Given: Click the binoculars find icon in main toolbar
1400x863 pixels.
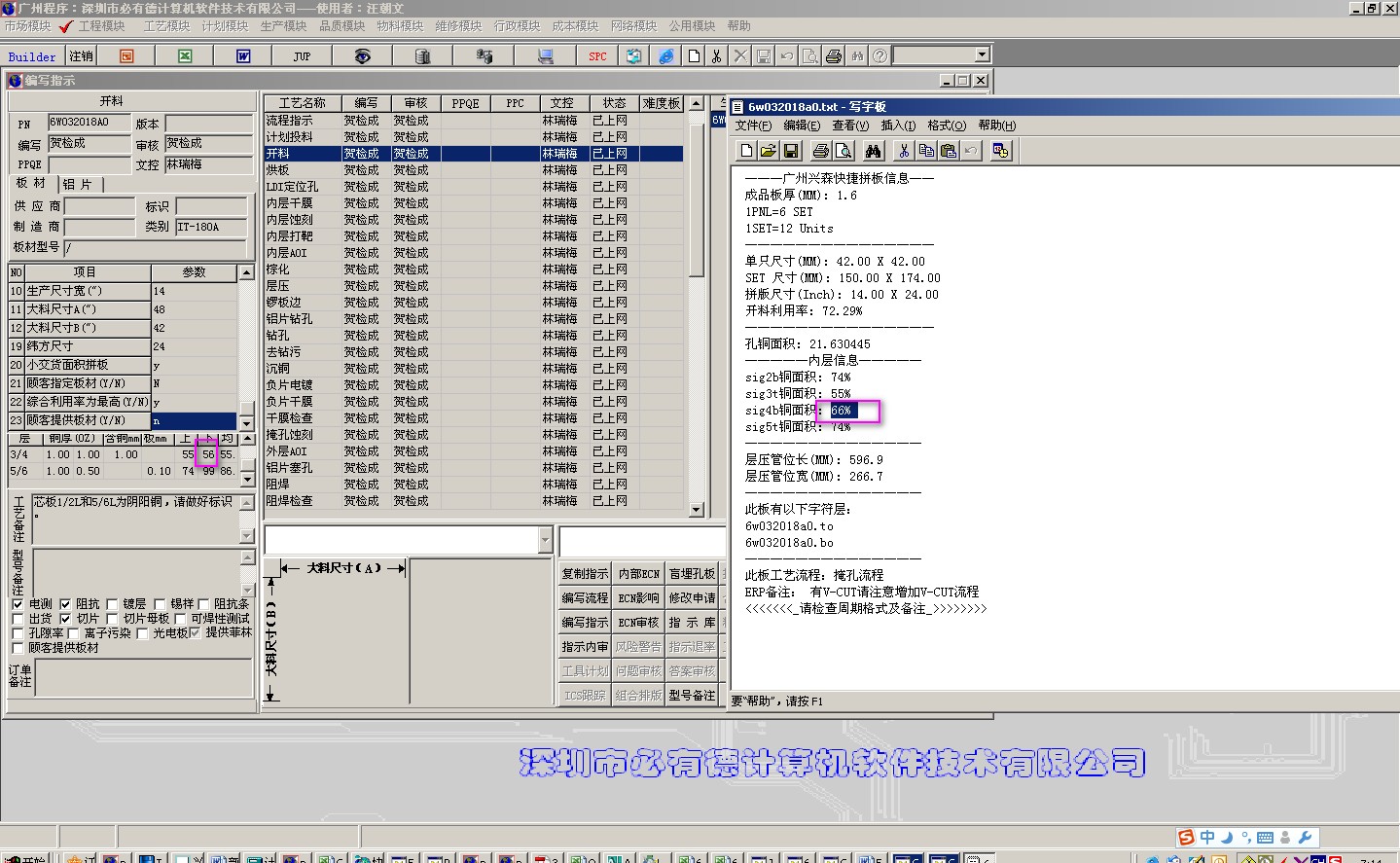Looking at the screenshot, I should pos(857,56).
